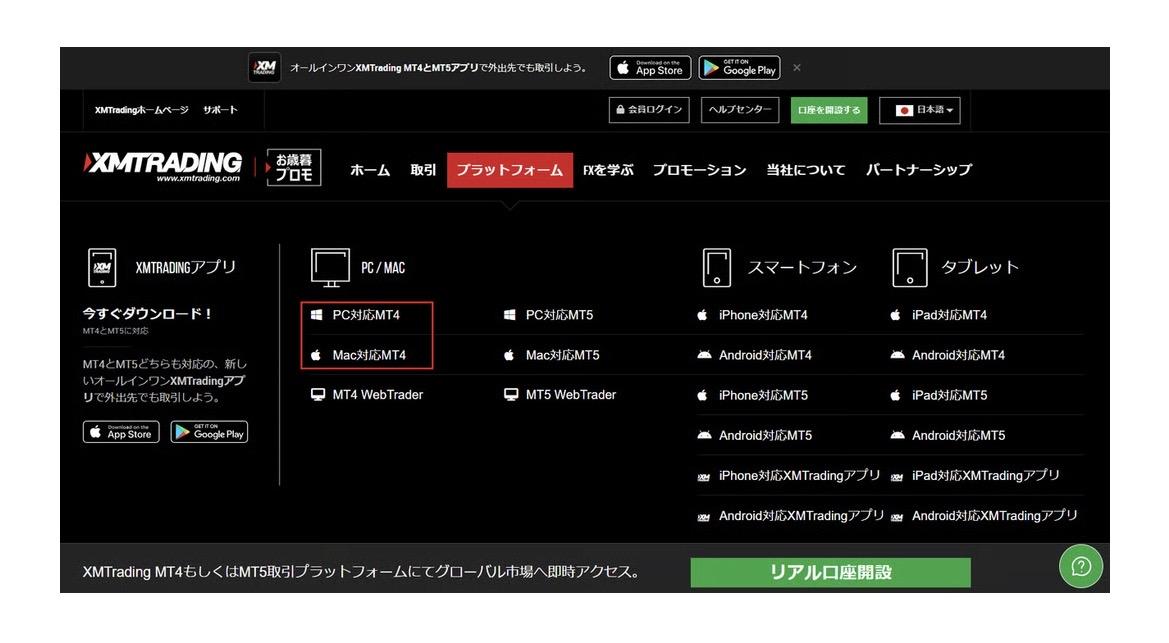
Task: Click the リアル口座開設 green button
Action: click(x=830, y=572)
